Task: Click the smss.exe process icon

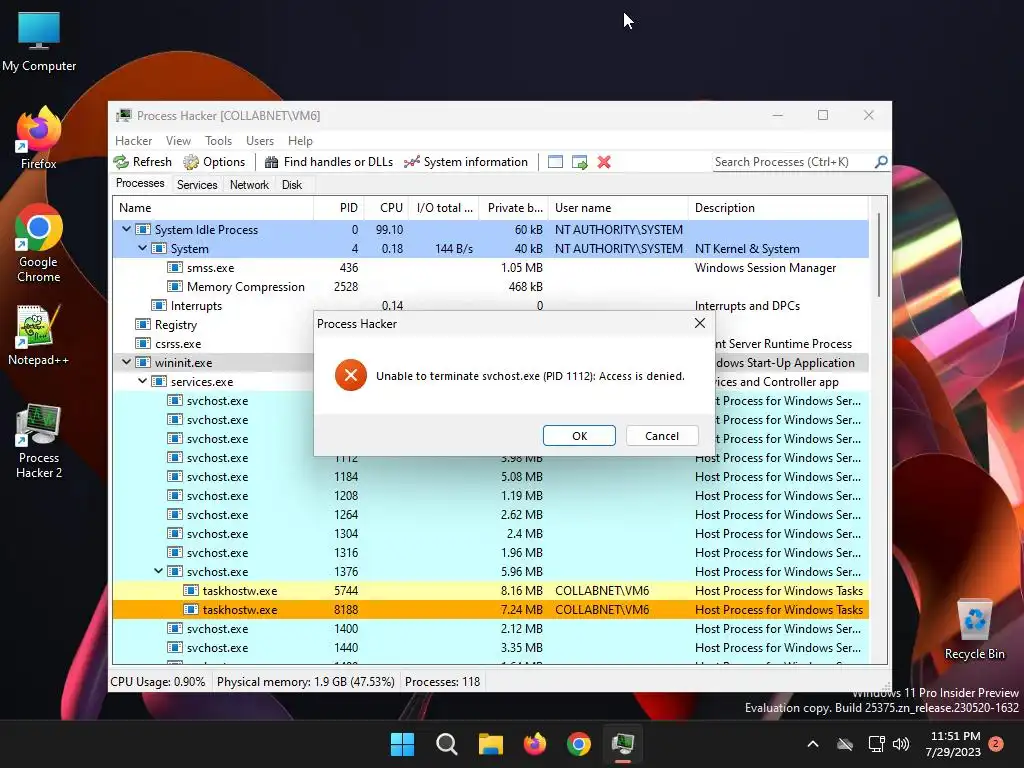Action: tap(174, 267)
